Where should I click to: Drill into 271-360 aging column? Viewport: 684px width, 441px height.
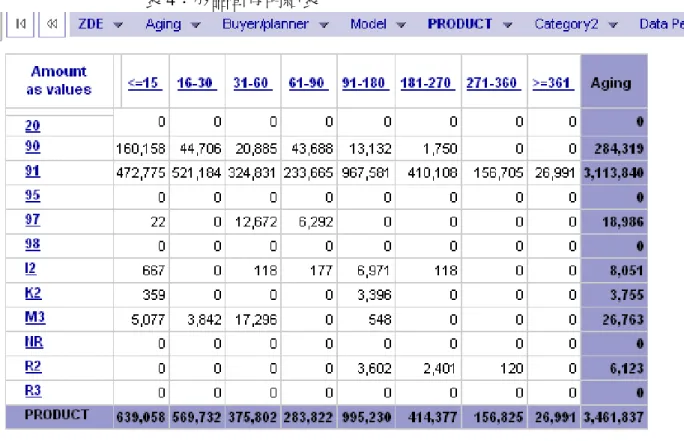493,83
